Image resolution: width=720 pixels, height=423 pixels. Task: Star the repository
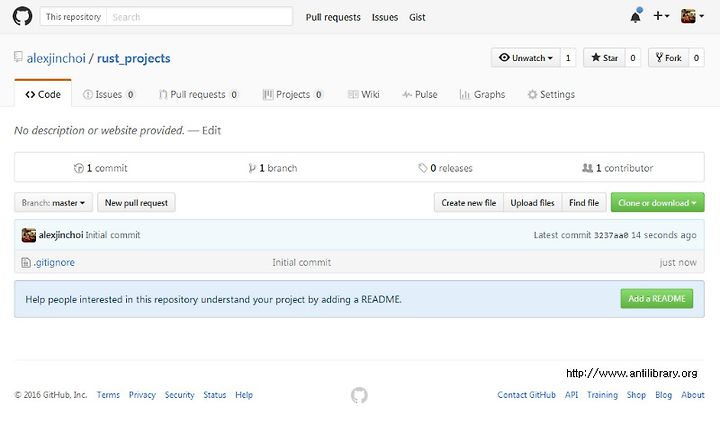604,58
